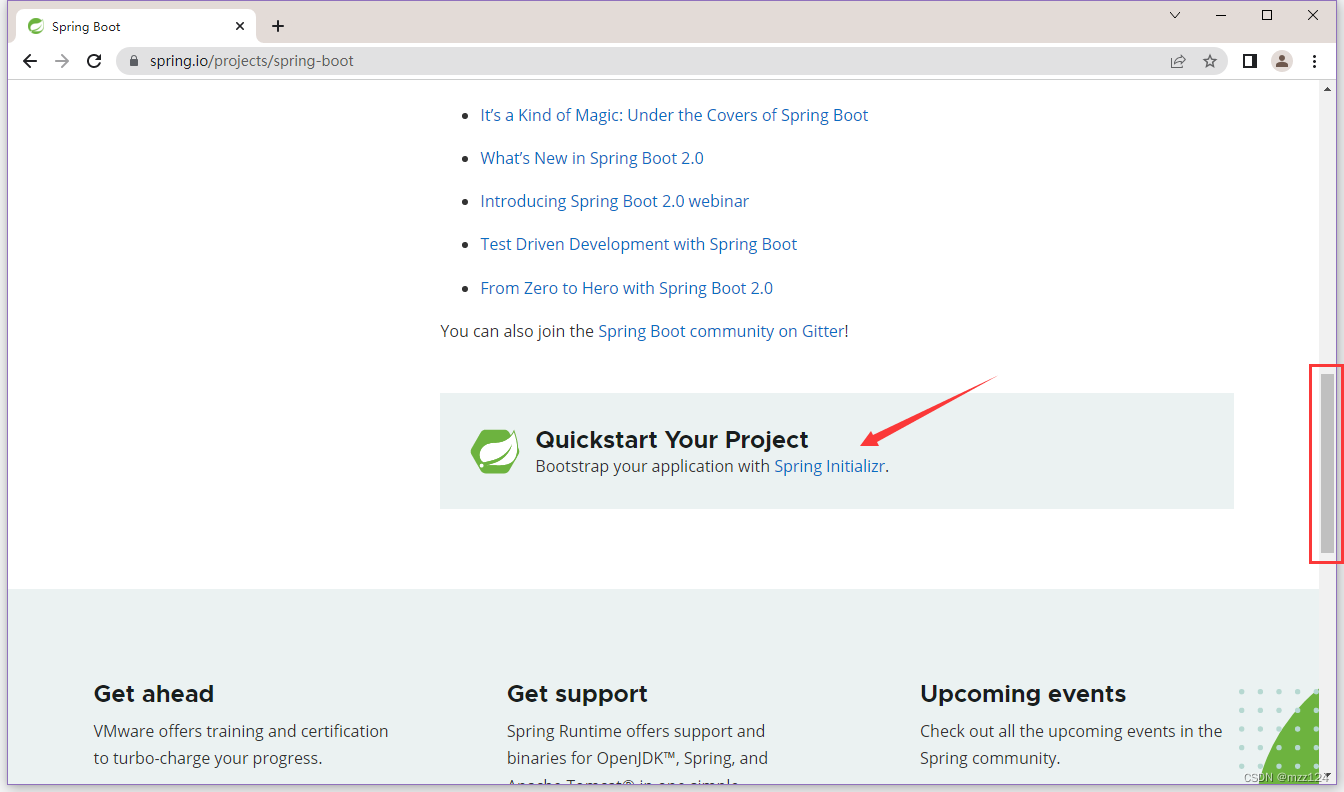Image resolution: width=1344 pixels, height=792 pixels.
Task: Open the browser side panel
Action: pyautogui.click(x=1249, y=61)
